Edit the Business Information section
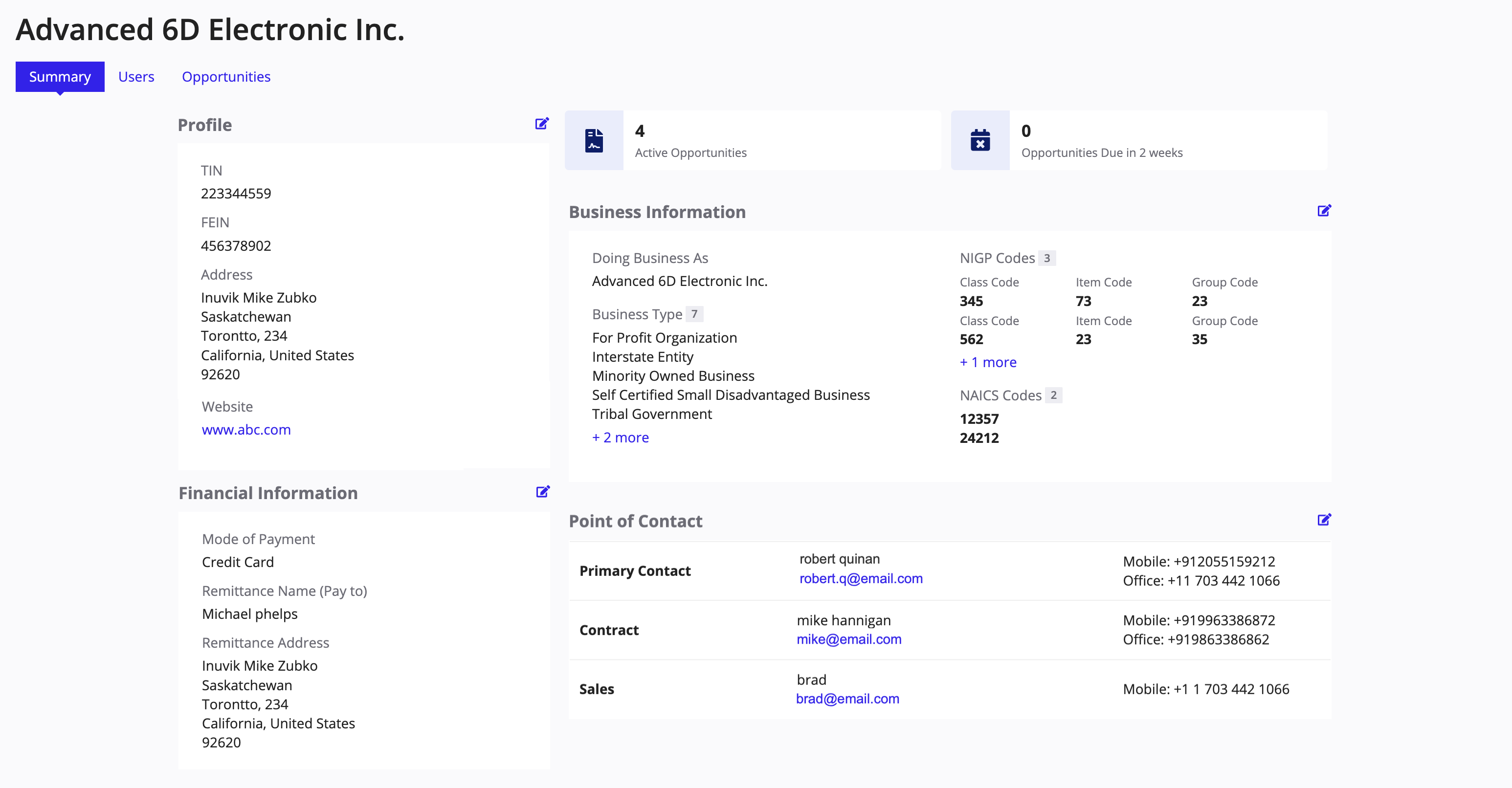The height and width of the screenshot is (788, 1512). [x=1324, y=211]
